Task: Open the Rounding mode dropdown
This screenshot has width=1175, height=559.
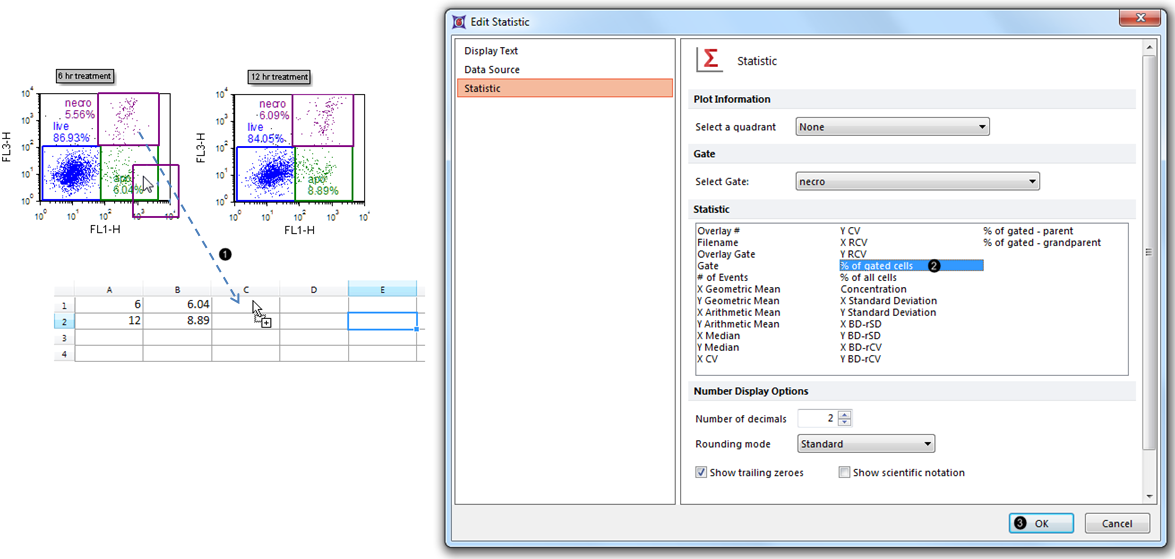Action: 866,444
